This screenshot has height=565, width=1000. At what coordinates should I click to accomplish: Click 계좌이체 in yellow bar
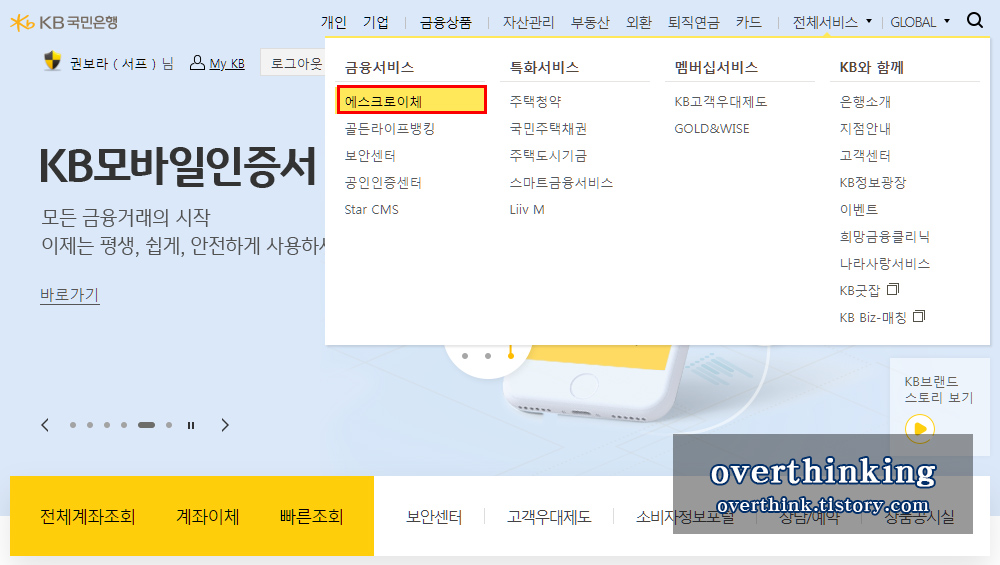[x=207, y=516]
